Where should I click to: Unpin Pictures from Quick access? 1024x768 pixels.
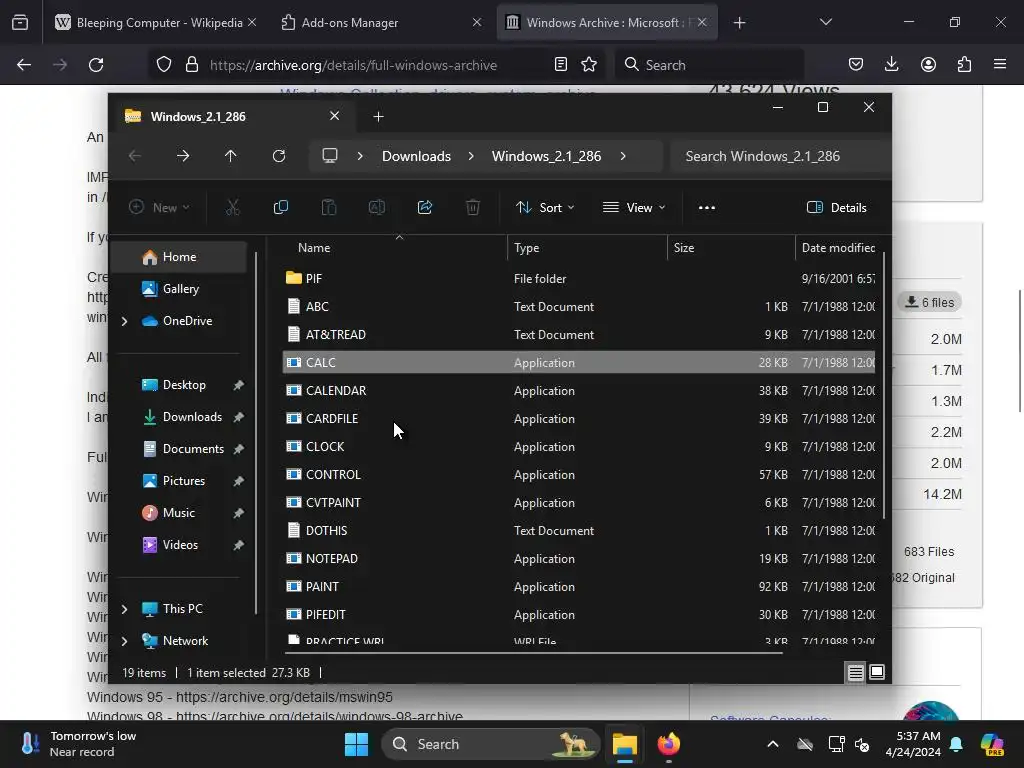point(238,481)
